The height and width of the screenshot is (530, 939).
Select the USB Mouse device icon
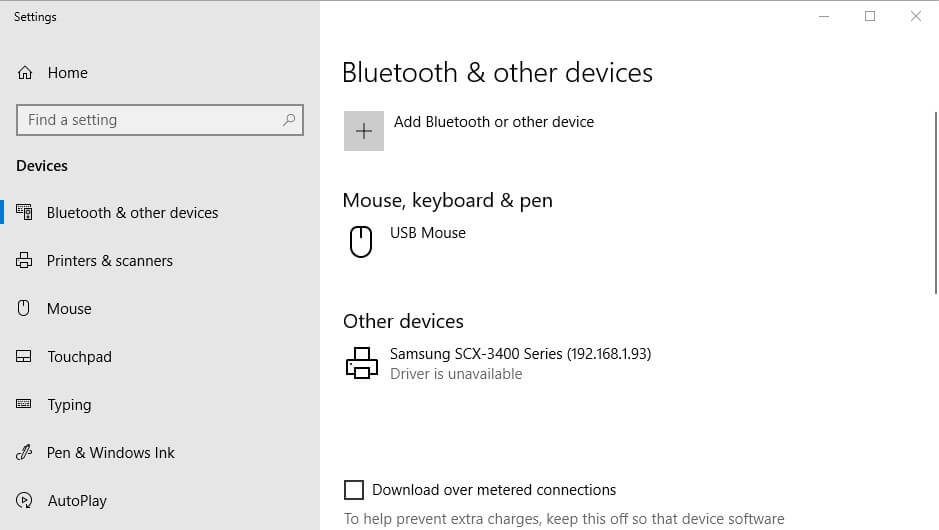point(361,241)
